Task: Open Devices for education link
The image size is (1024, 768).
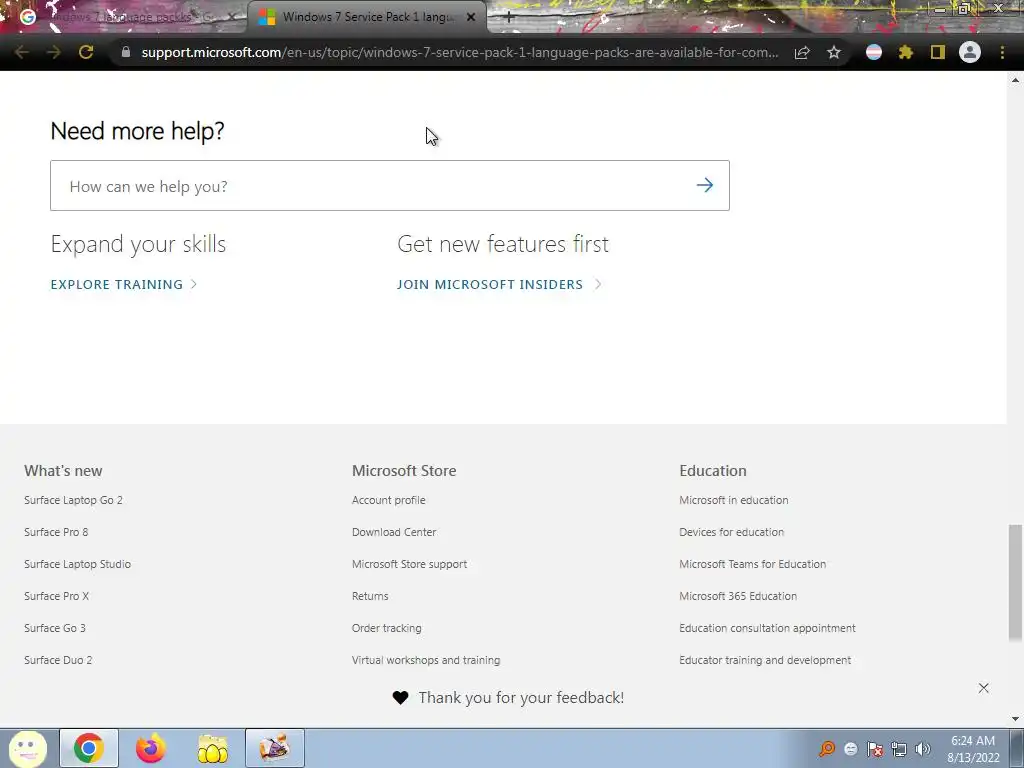Action: tap(731, 532)
